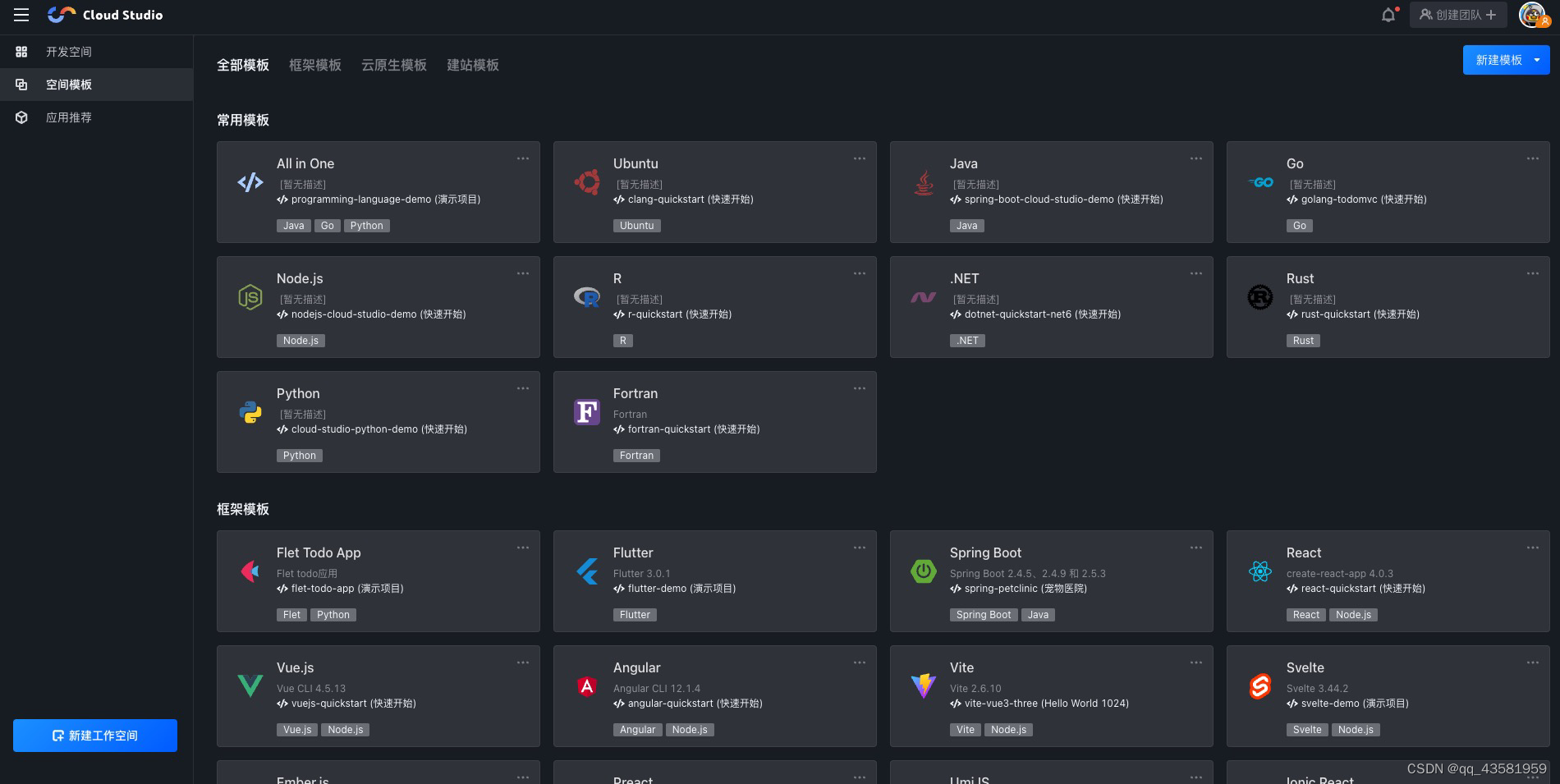Open the All in One card options menu
Screen dimensions: 1560x784
(523, 158)
